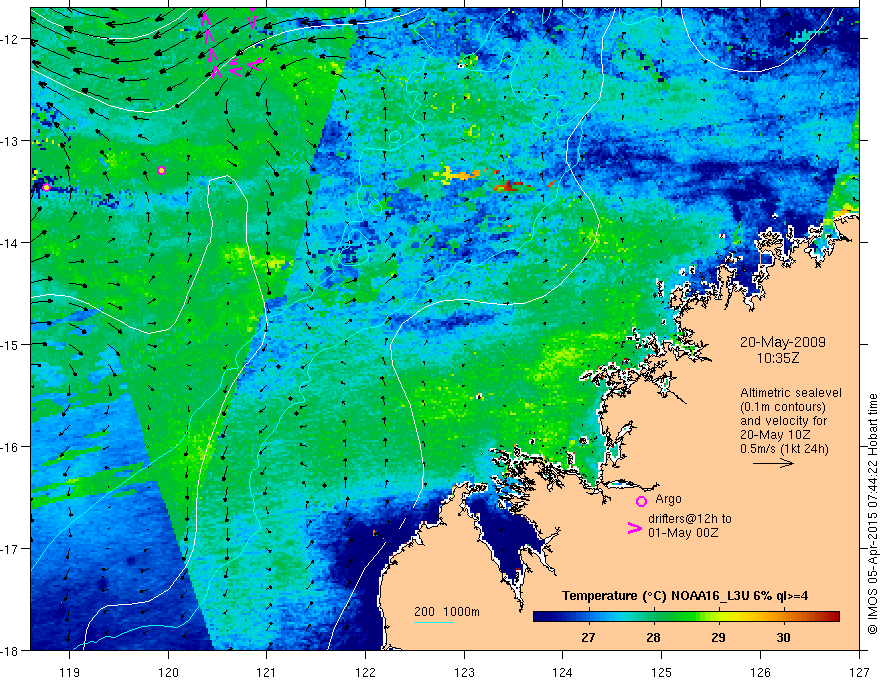Click the 120 longitude axis label
Image resolution: width=880 pixels, height=680 pixels.
(x=168, y=672)
